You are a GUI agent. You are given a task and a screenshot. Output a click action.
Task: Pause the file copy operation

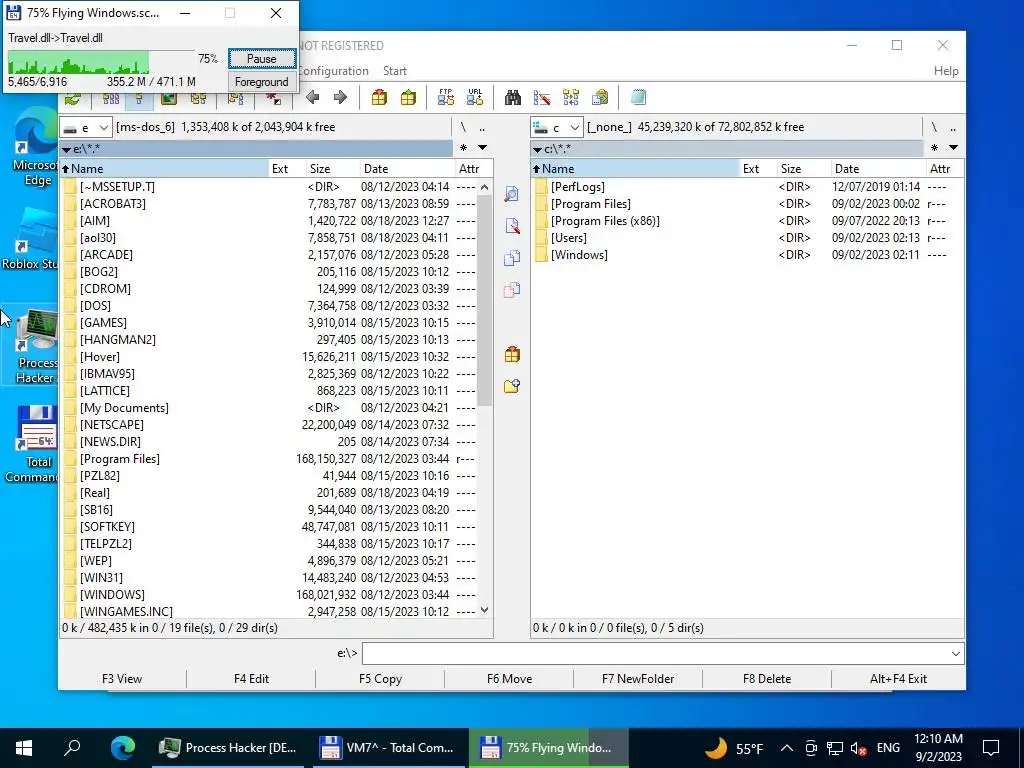click(x=262, y=59)
